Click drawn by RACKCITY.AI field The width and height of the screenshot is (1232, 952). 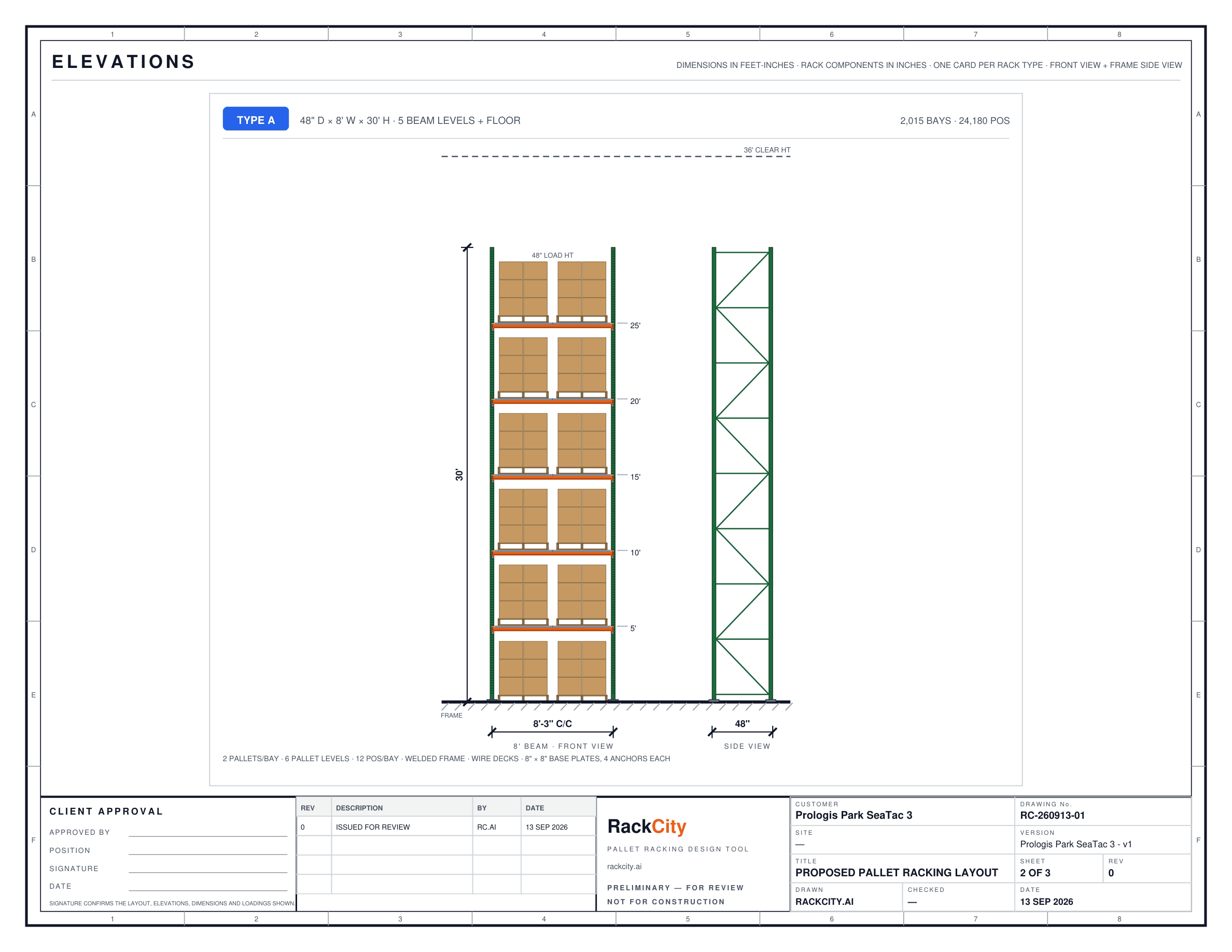tap(824, 901)
